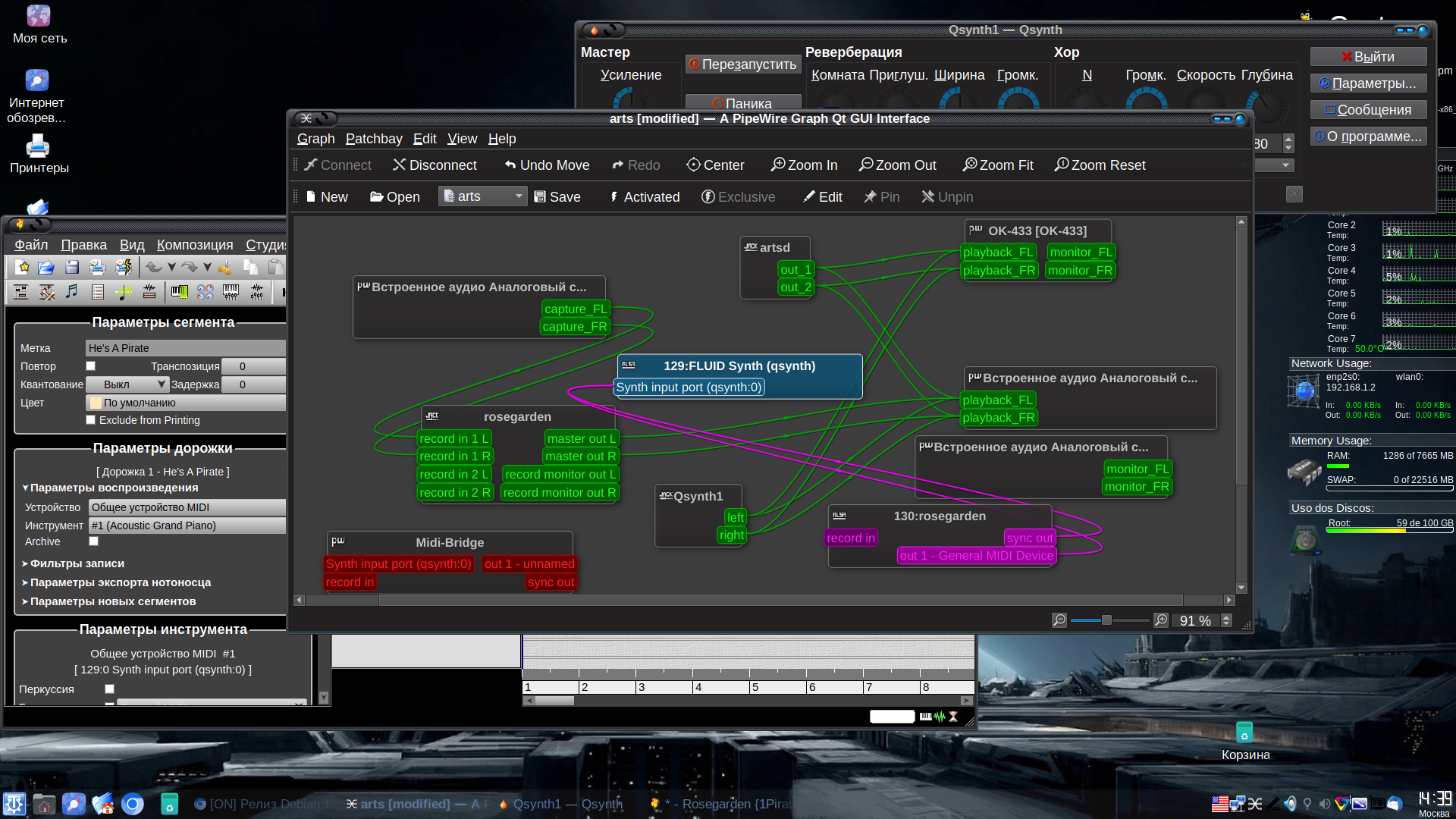Open the Patchbay menu
Screen dimensions: 1456x819
click(x=373, y=139)
